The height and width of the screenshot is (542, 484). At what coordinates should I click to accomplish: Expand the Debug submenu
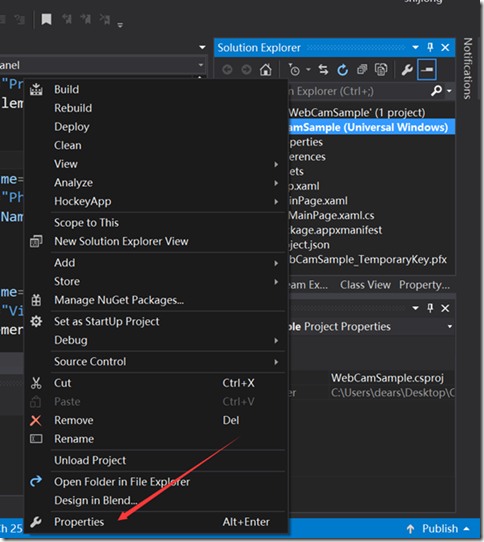click(x=276, y=340)
